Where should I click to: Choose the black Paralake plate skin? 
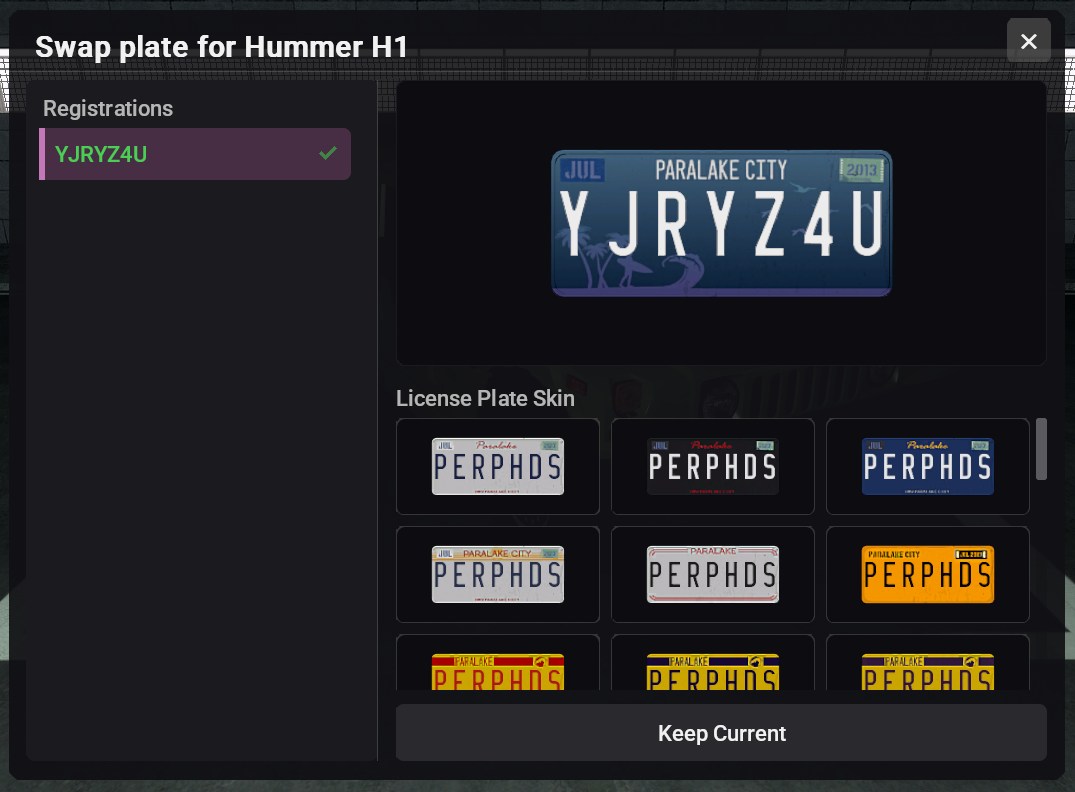pyautogui.click(x=712, y=466)
